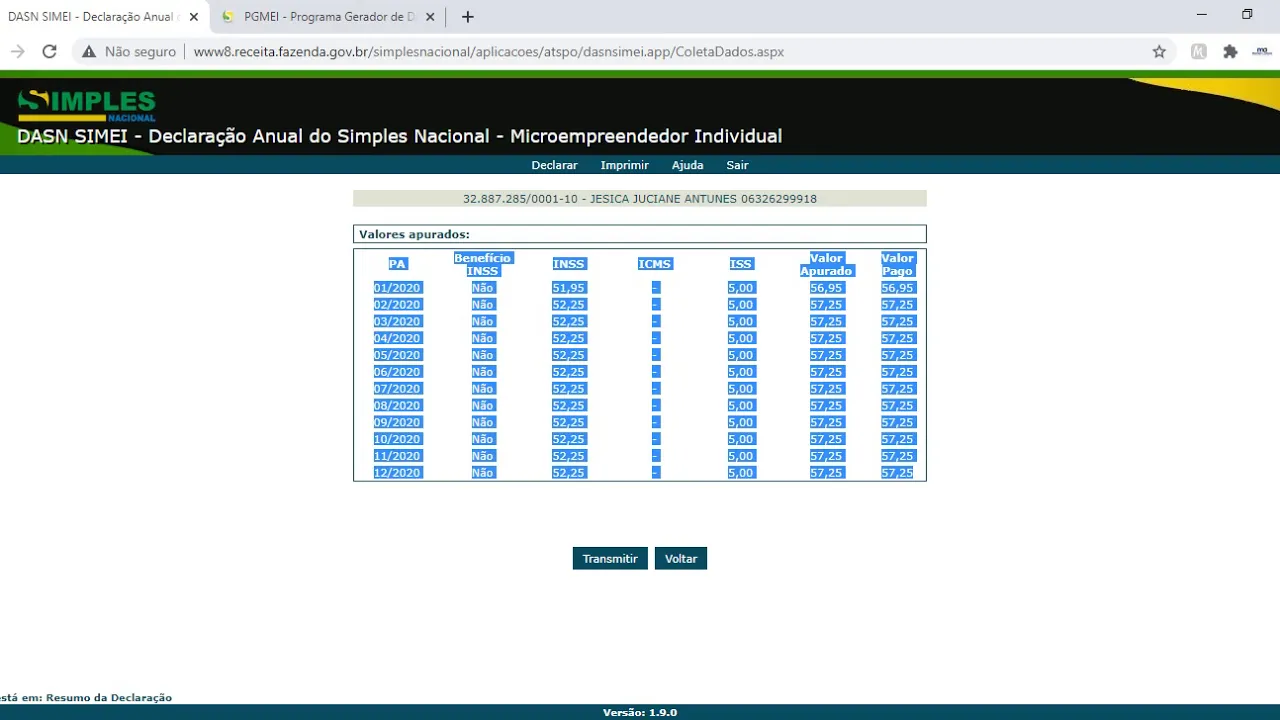Click the ISS 5,00 value in row 06/2020

pyautogui.click(x=741, y=372)
